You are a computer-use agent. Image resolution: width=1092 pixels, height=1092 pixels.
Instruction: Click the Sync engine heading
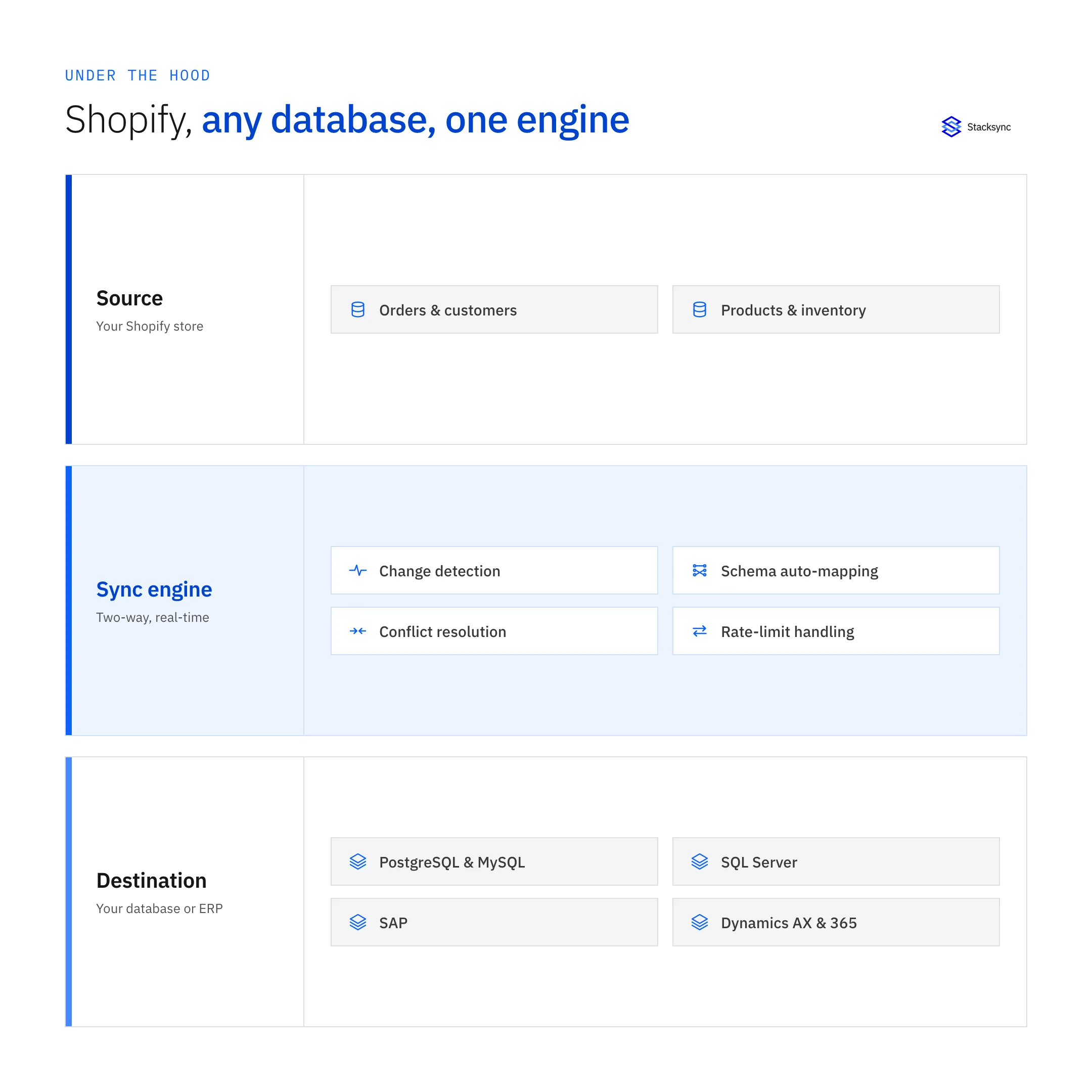154,589
